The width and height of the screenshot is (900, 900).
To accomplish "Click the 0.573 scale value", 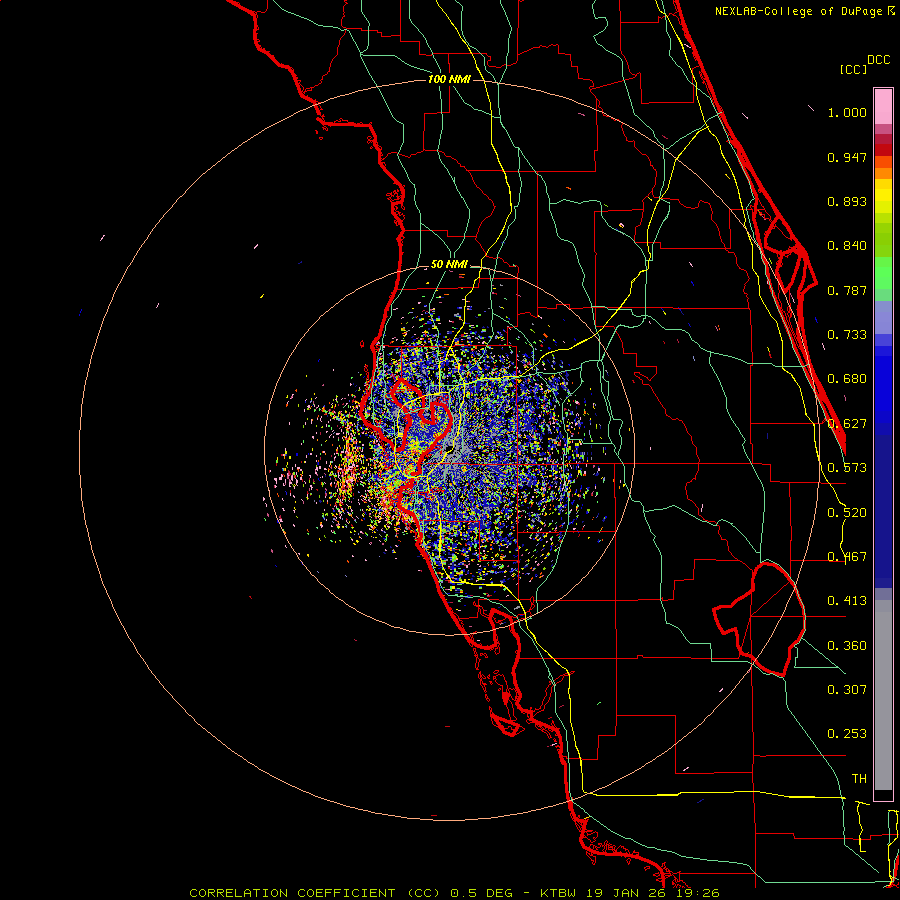I will tap(847, 468).
